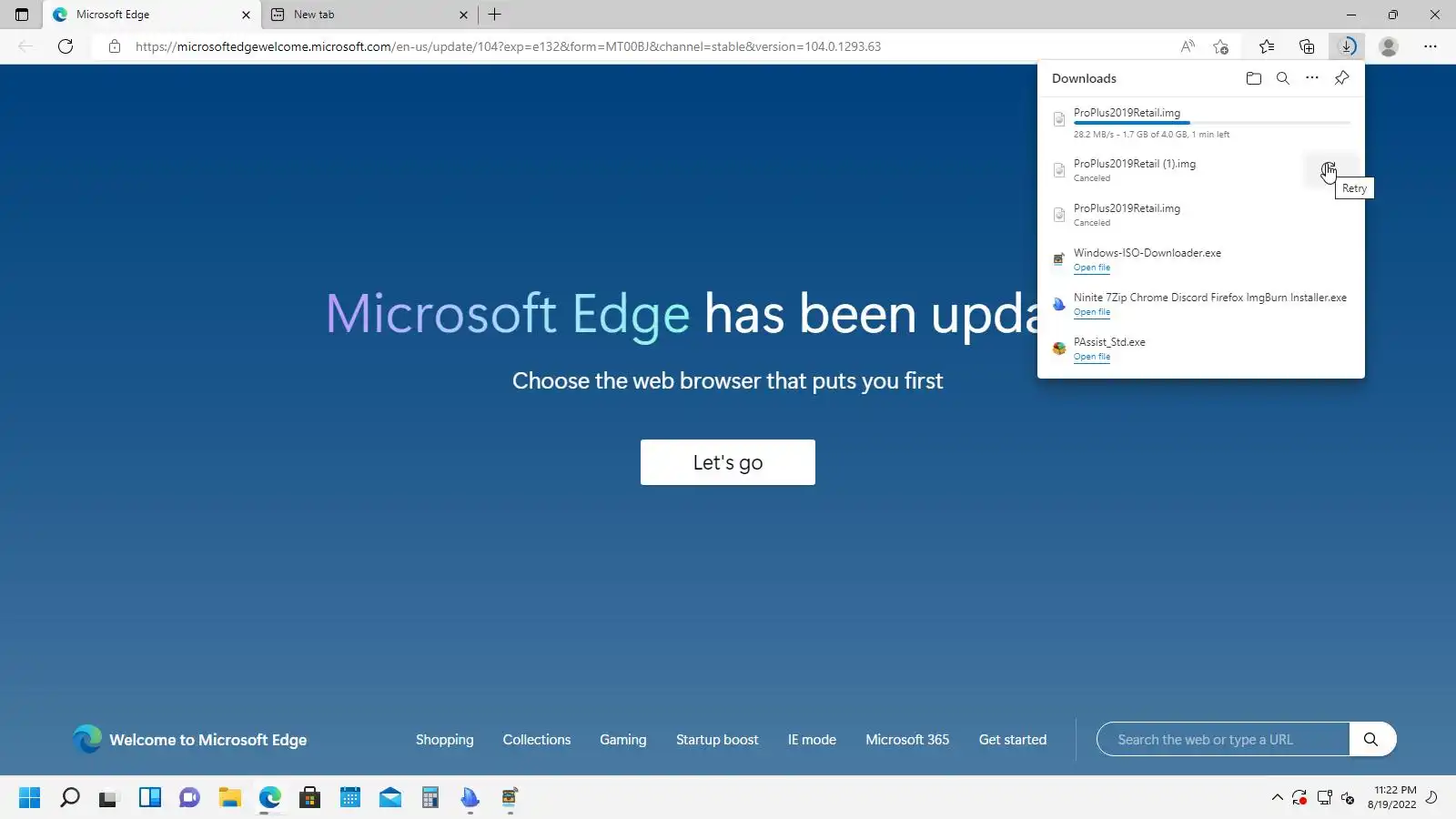Screen dimensions: 1456x819
Task: Open the profile avatar menu
Action: click(1388, 46)
